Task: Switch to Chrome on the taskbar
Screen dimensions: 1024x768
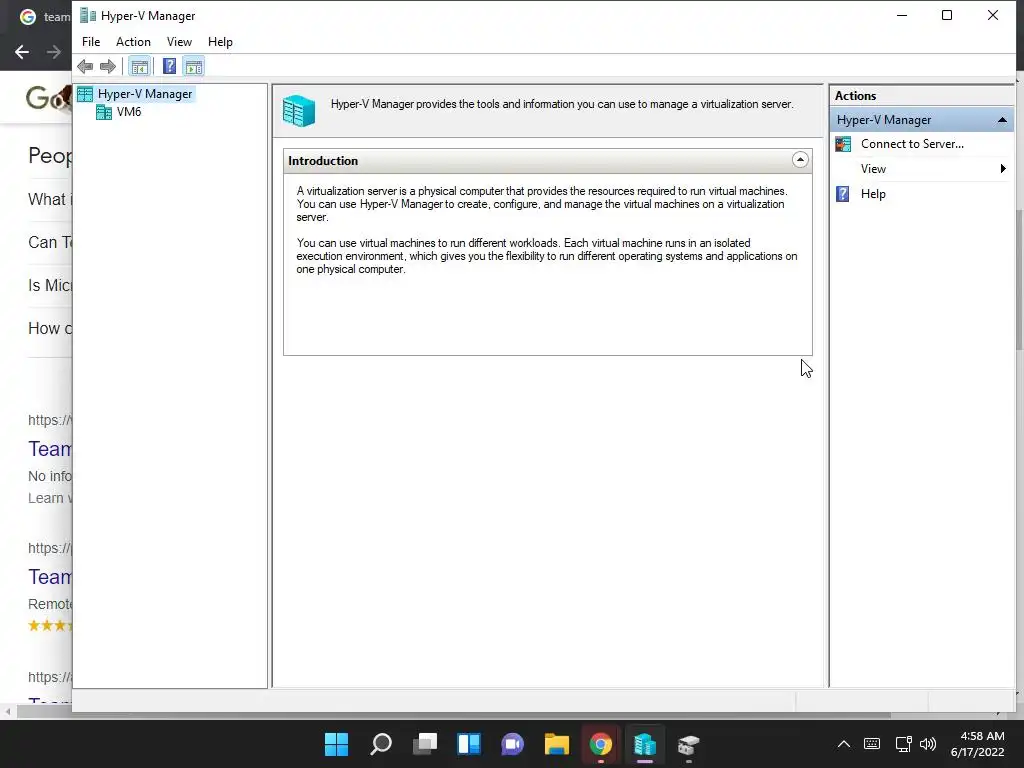Action: pyautogui.click(x=601, y=744)
